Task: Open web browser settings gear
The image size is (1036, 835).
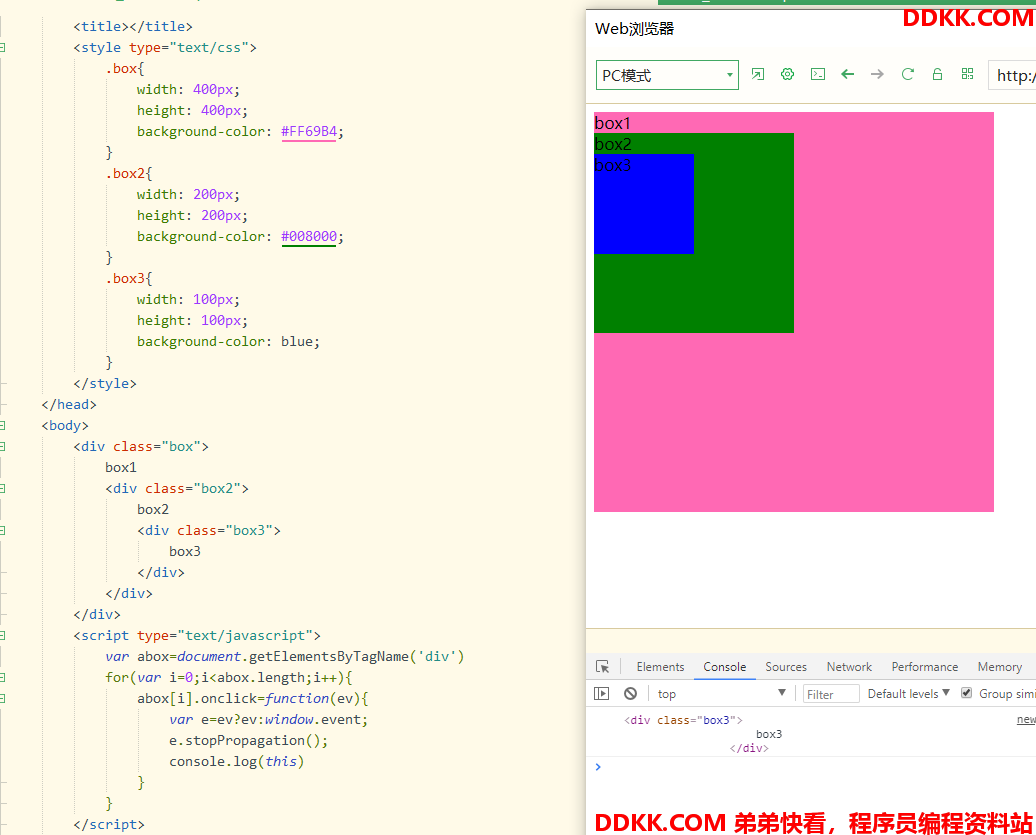Action: [787, 74]
